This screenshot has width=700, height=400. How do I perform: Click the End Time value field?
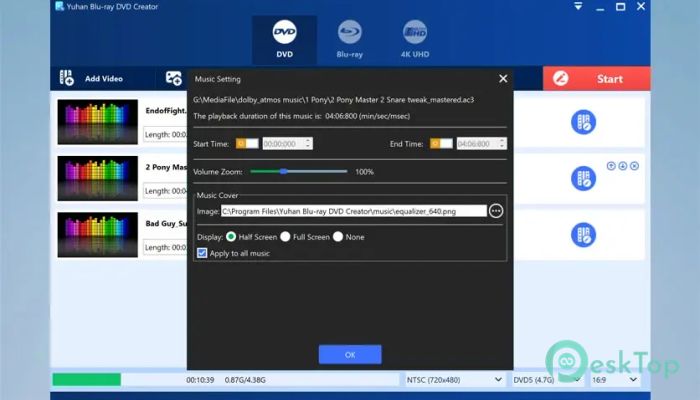477,143
